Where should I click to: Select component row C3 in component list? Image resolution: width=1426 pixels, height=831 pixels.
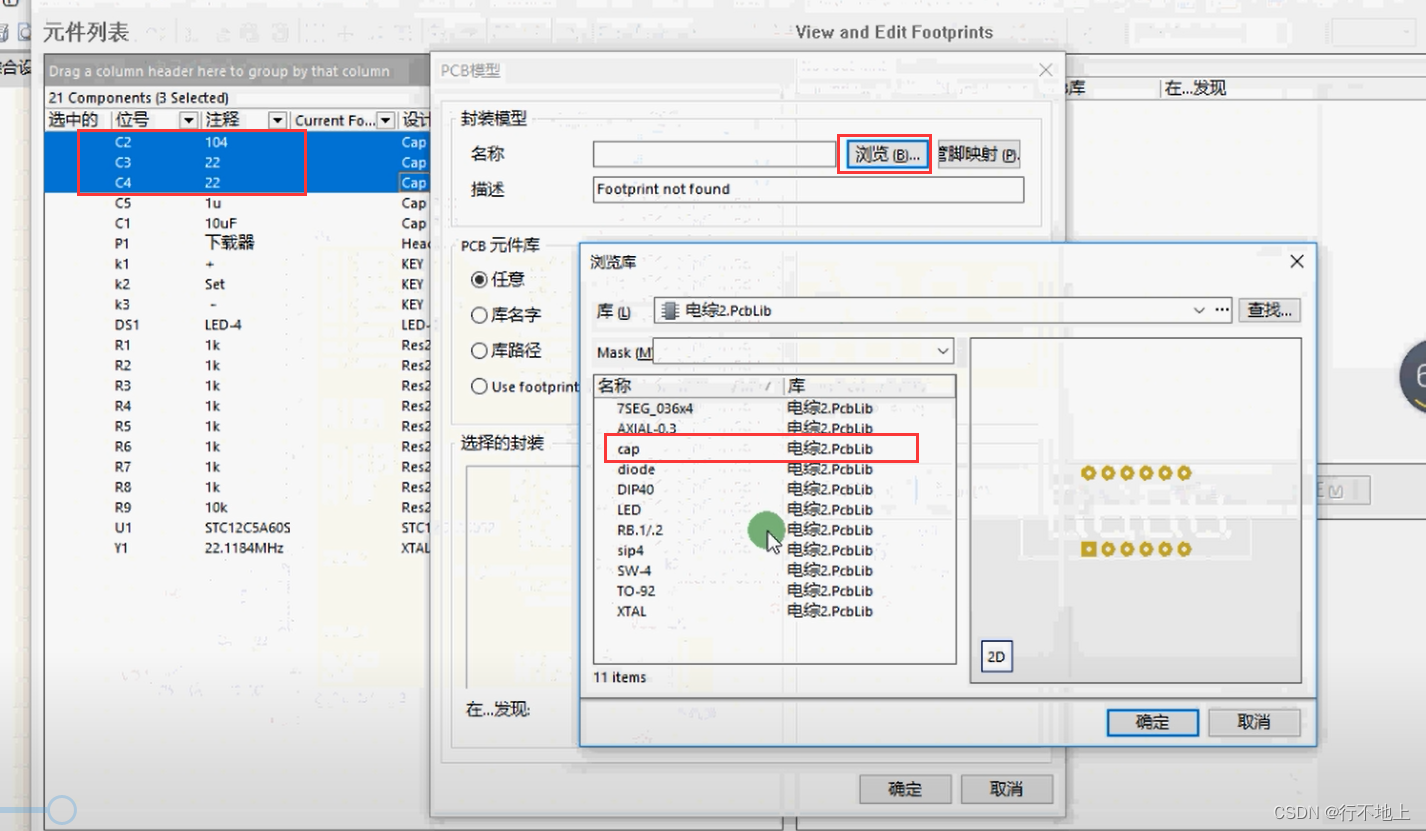239,162
